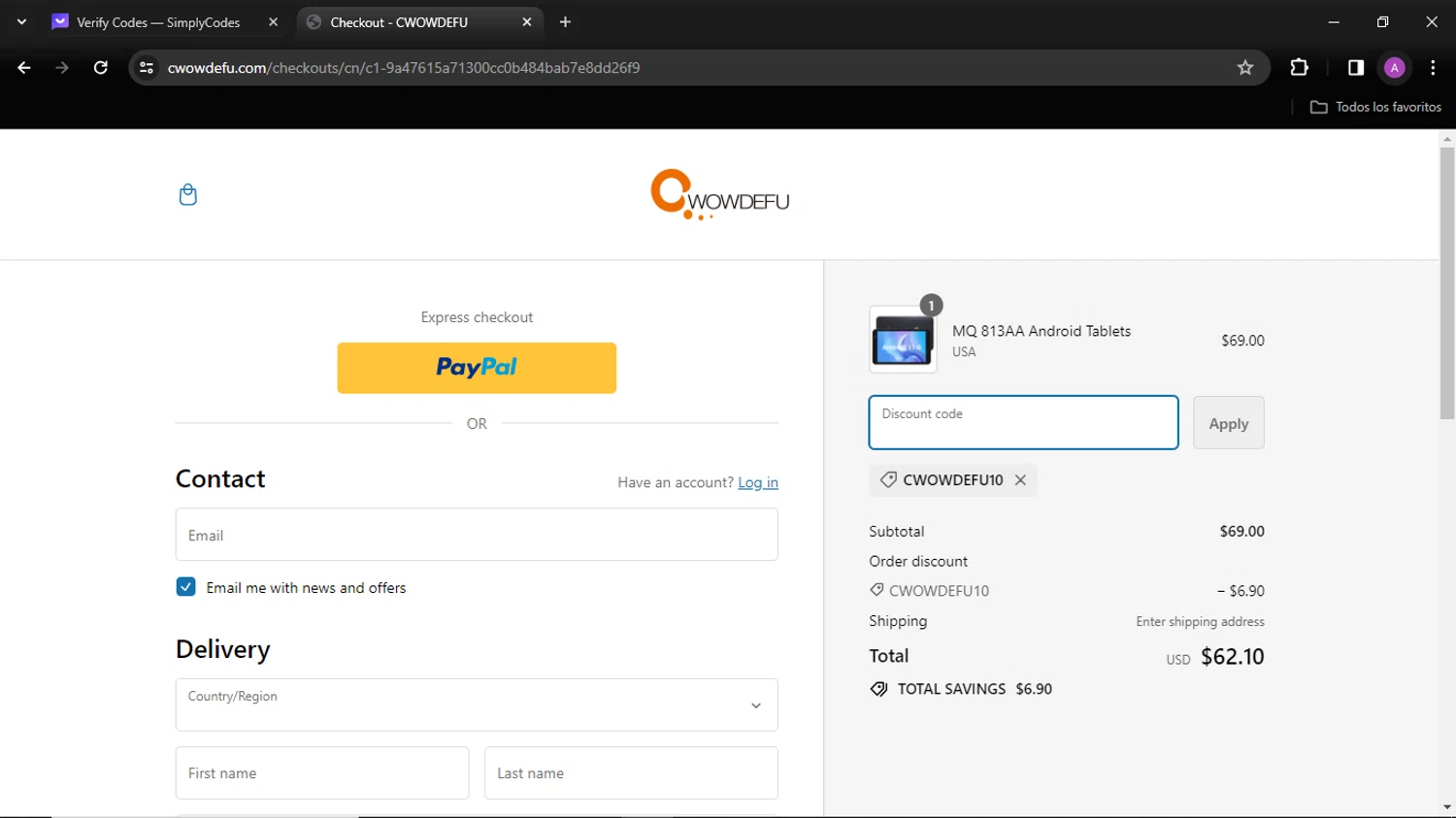
Task: Toggle the browser side panel icon
Action: (1356, 68)
